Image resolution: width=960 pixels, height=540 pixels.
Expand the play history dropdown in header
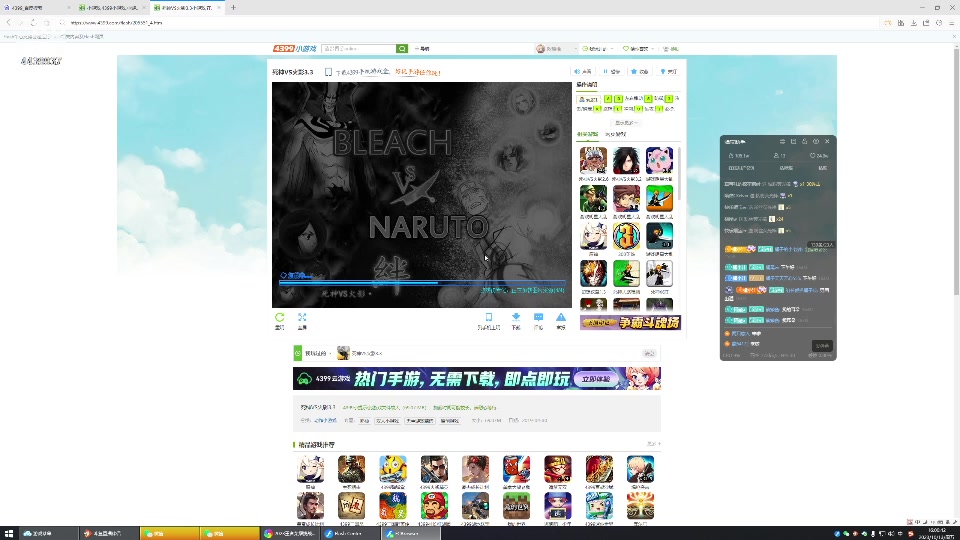[598, 48]
